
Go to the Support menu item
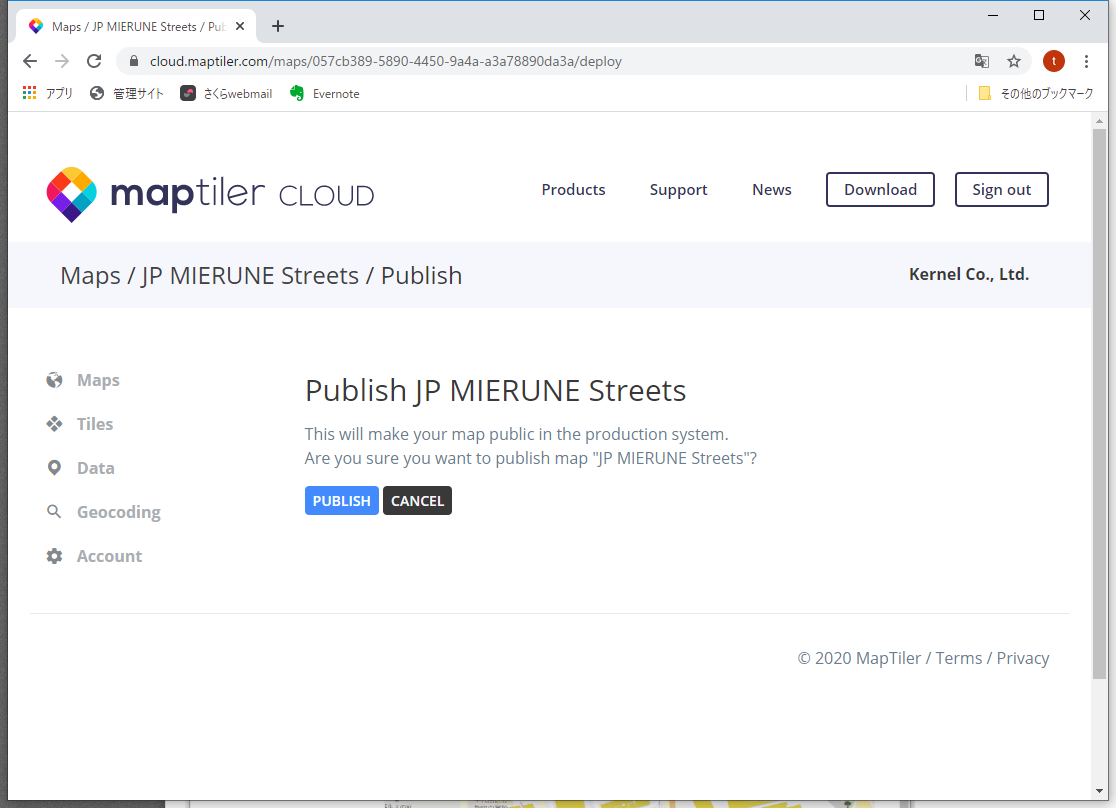[678, 190]
